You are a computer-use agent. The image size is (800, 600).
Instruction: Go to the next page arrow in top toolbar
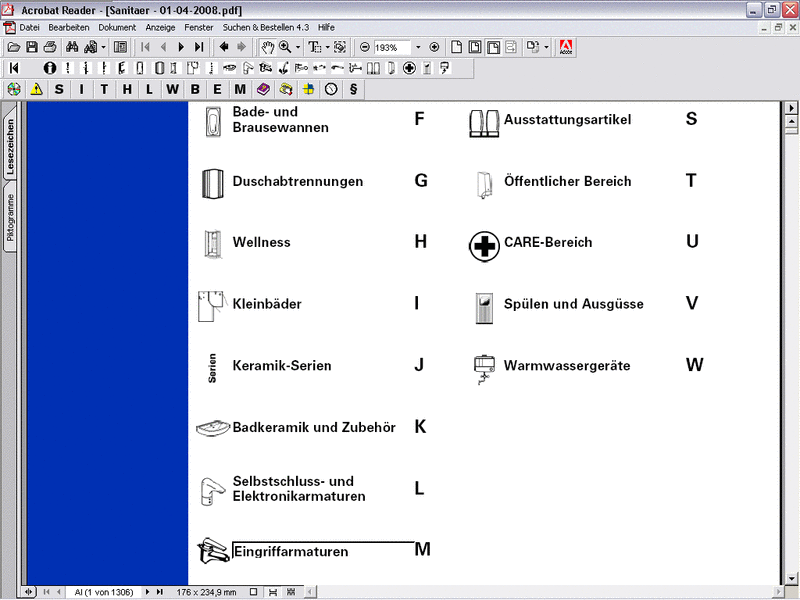[181, 47]
